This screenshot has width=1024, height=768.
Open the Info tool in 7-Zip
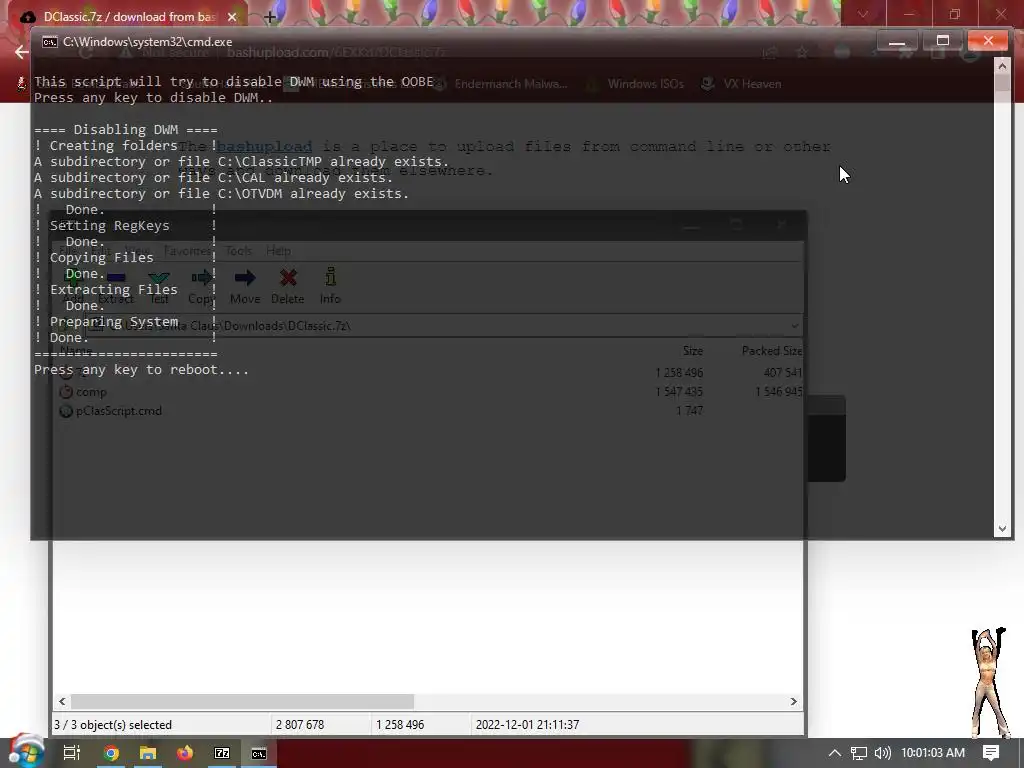(x=330, y=286)
